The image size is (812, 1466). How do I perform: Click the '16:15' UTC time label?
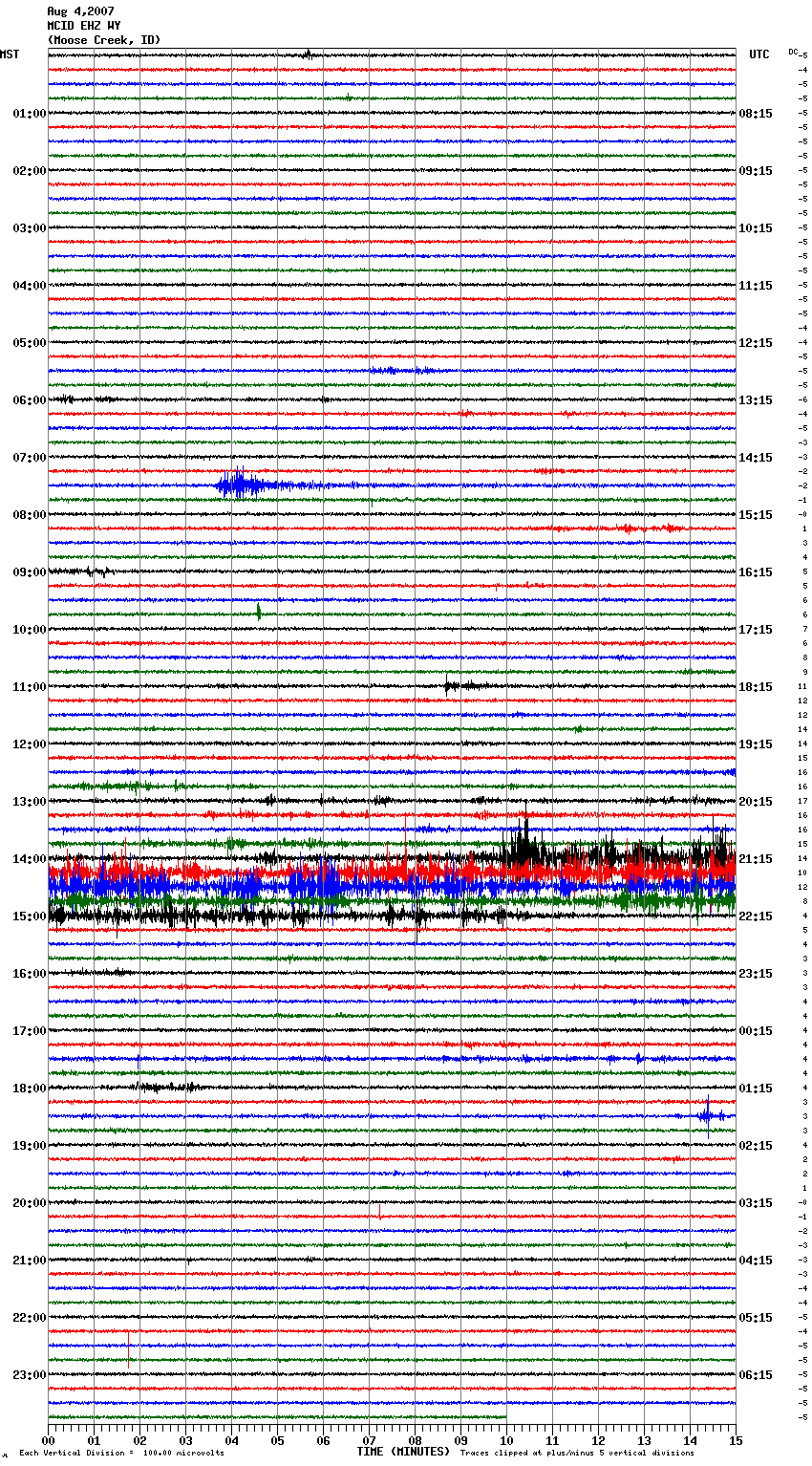[756, 572]
